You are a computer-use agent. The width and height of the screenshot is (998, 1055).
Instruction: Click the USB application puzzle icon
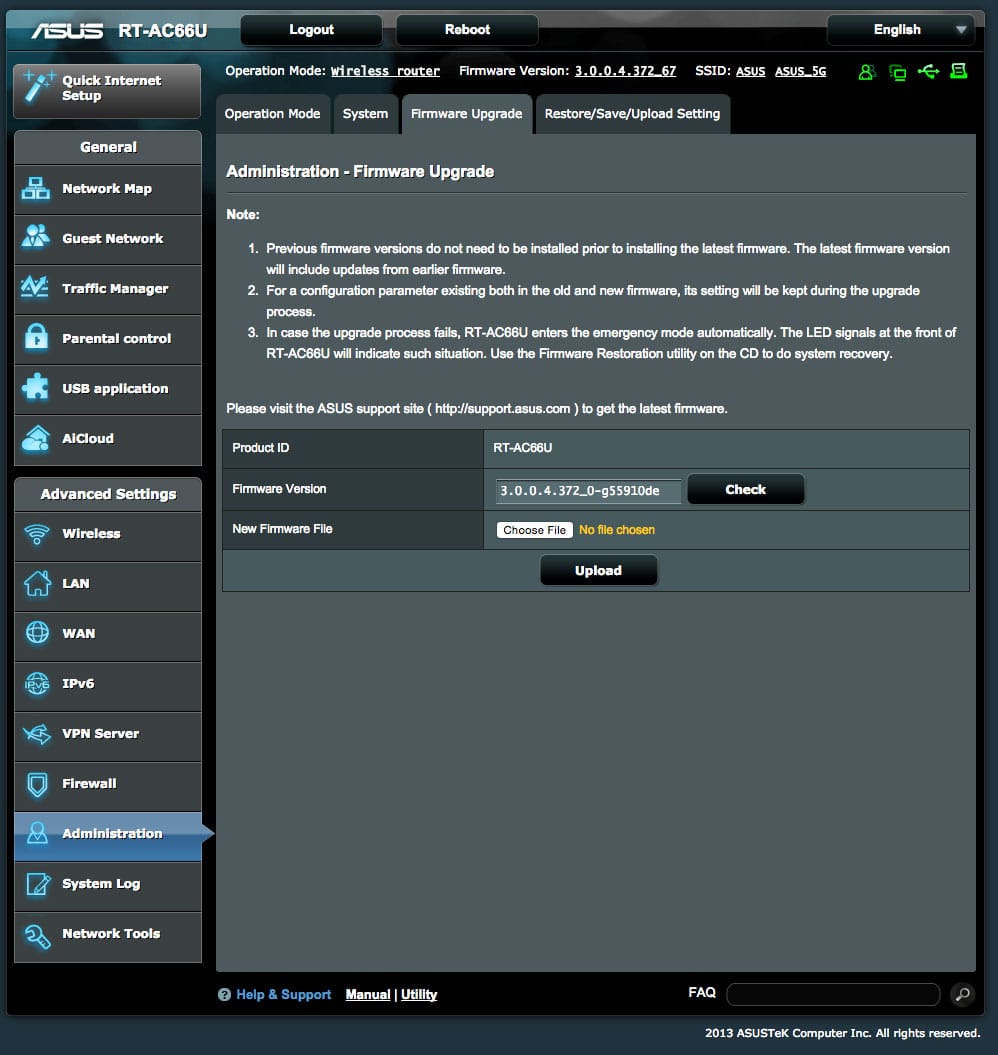click(x=36, y=388)
